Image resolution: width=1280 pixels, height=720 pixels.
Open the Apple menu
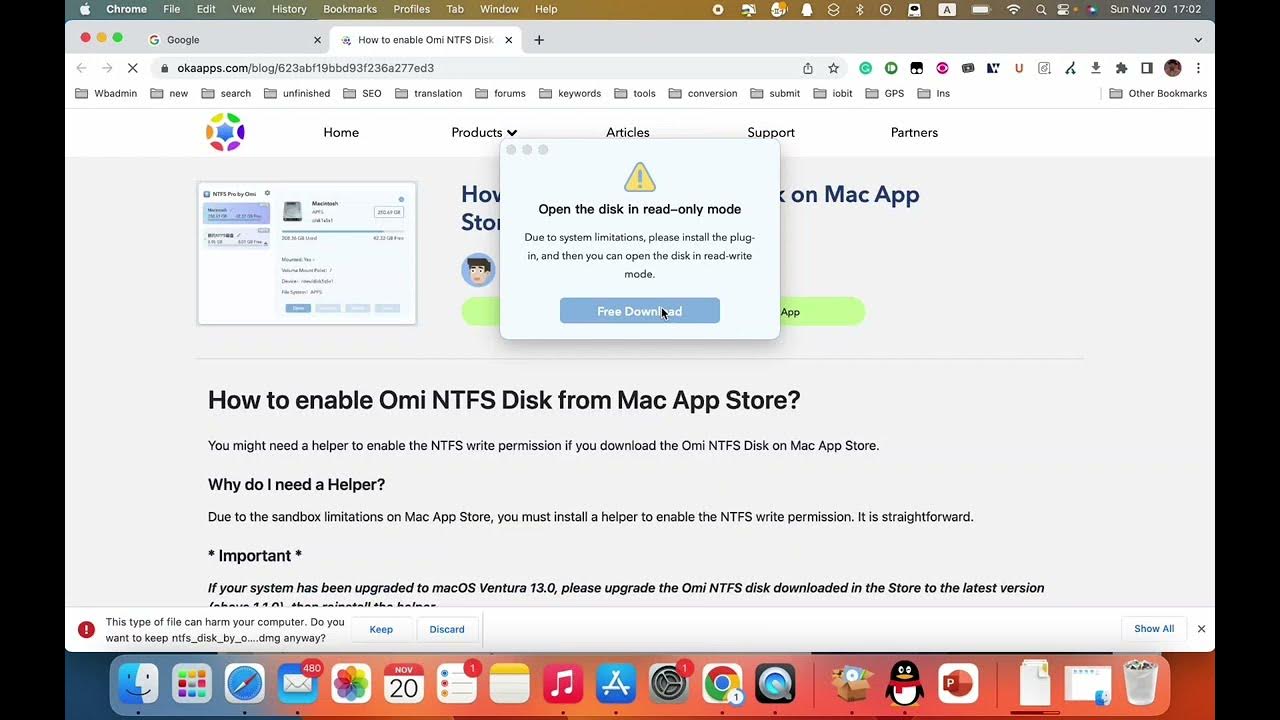(x=84, y=9)
